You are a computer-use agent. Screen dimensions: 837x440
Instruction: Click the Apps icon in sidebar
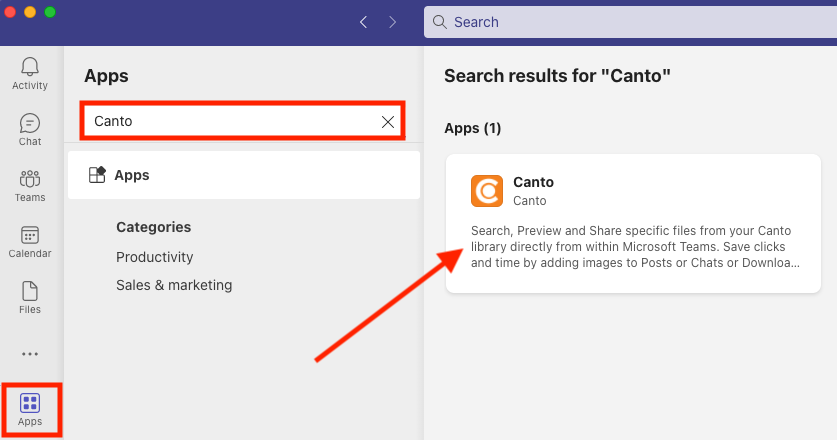point(30,410)
